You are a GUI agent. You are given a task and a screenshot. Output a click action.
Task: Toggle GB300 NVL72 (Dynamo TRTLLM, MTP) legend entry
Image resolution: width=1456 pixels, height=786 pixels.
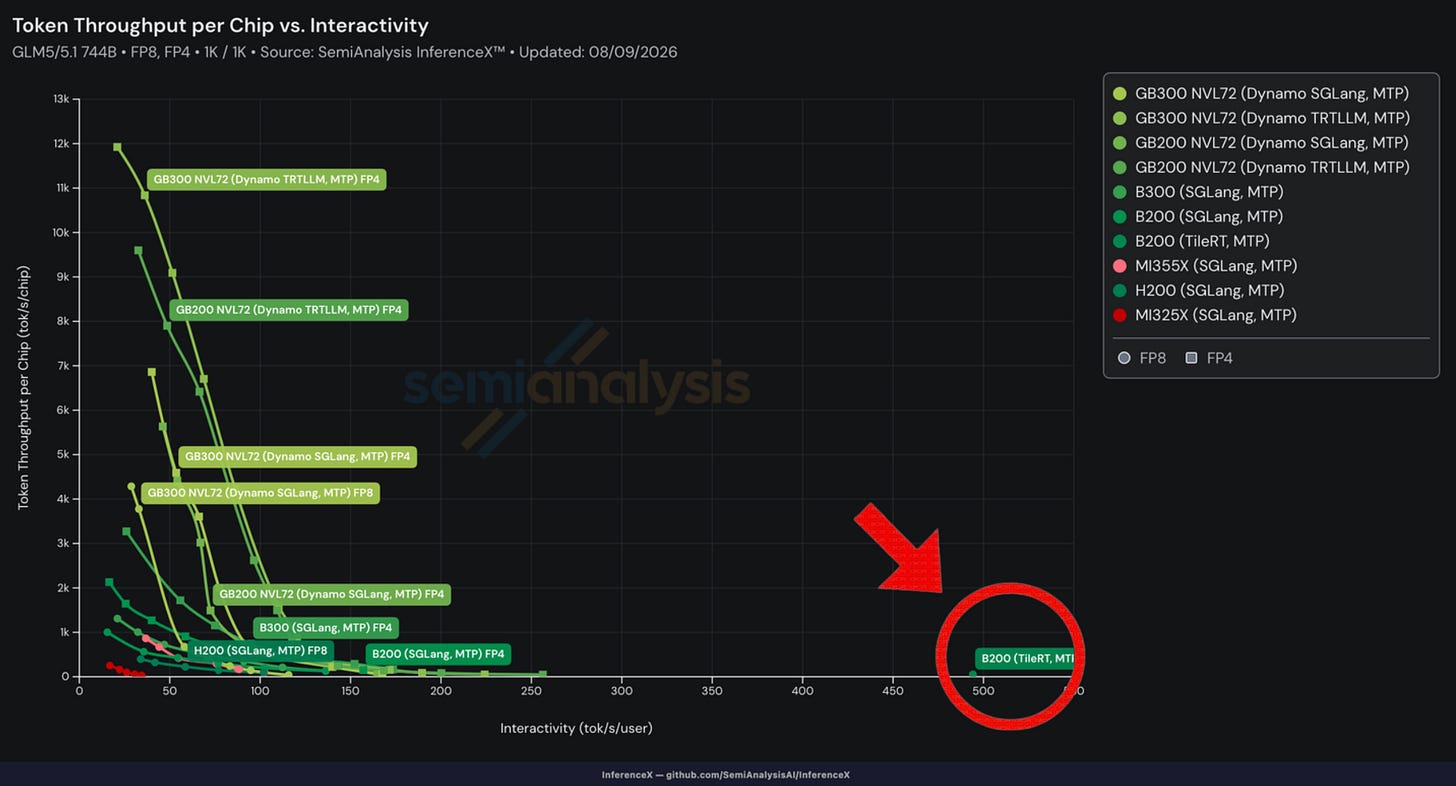(x=1261, y=118)
